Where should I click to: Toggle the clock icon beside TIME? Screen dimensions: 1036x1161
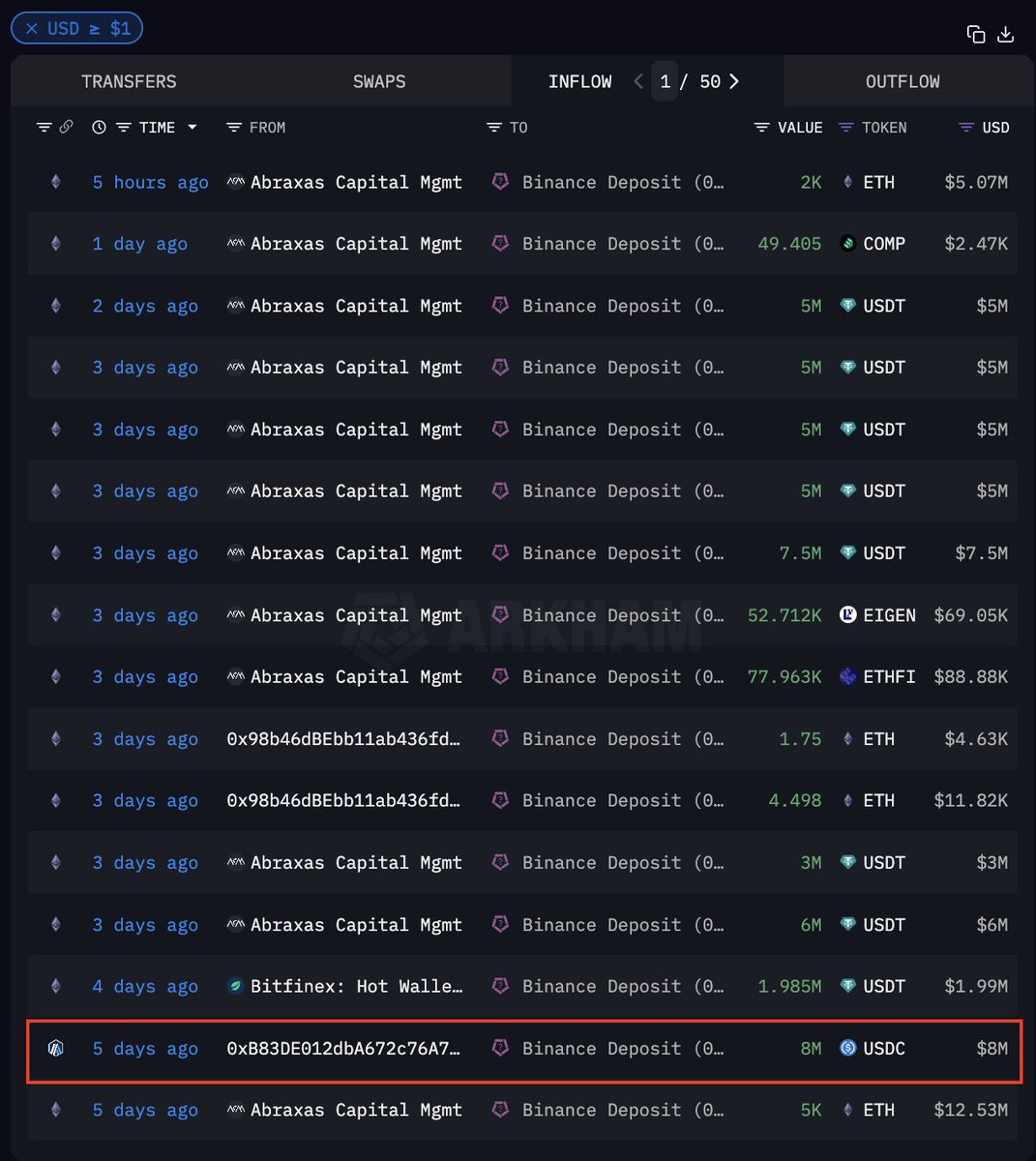[99, 128]
